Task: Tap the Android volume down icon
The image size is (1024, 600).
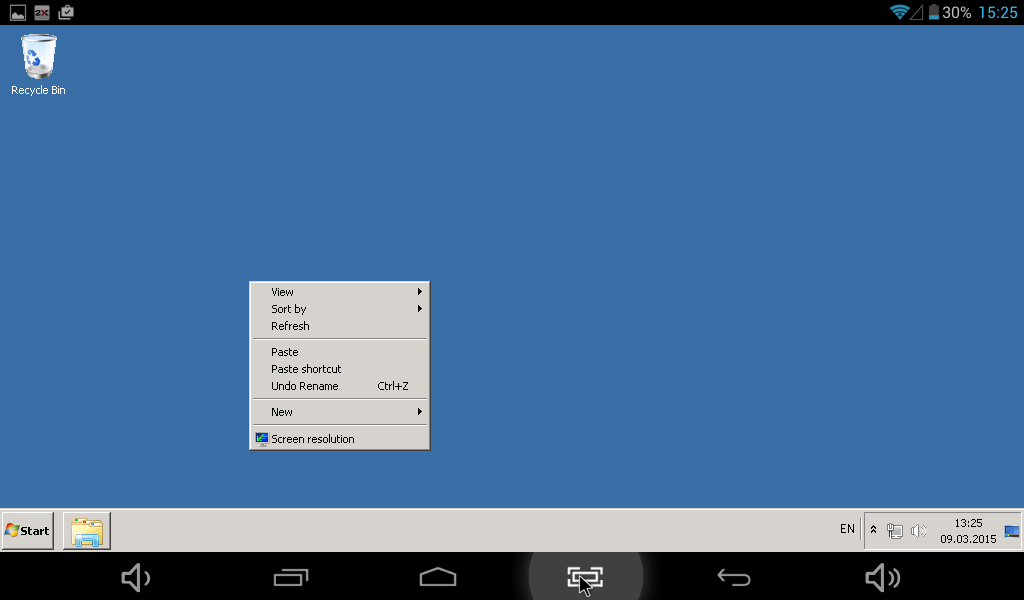Action: 136,578
